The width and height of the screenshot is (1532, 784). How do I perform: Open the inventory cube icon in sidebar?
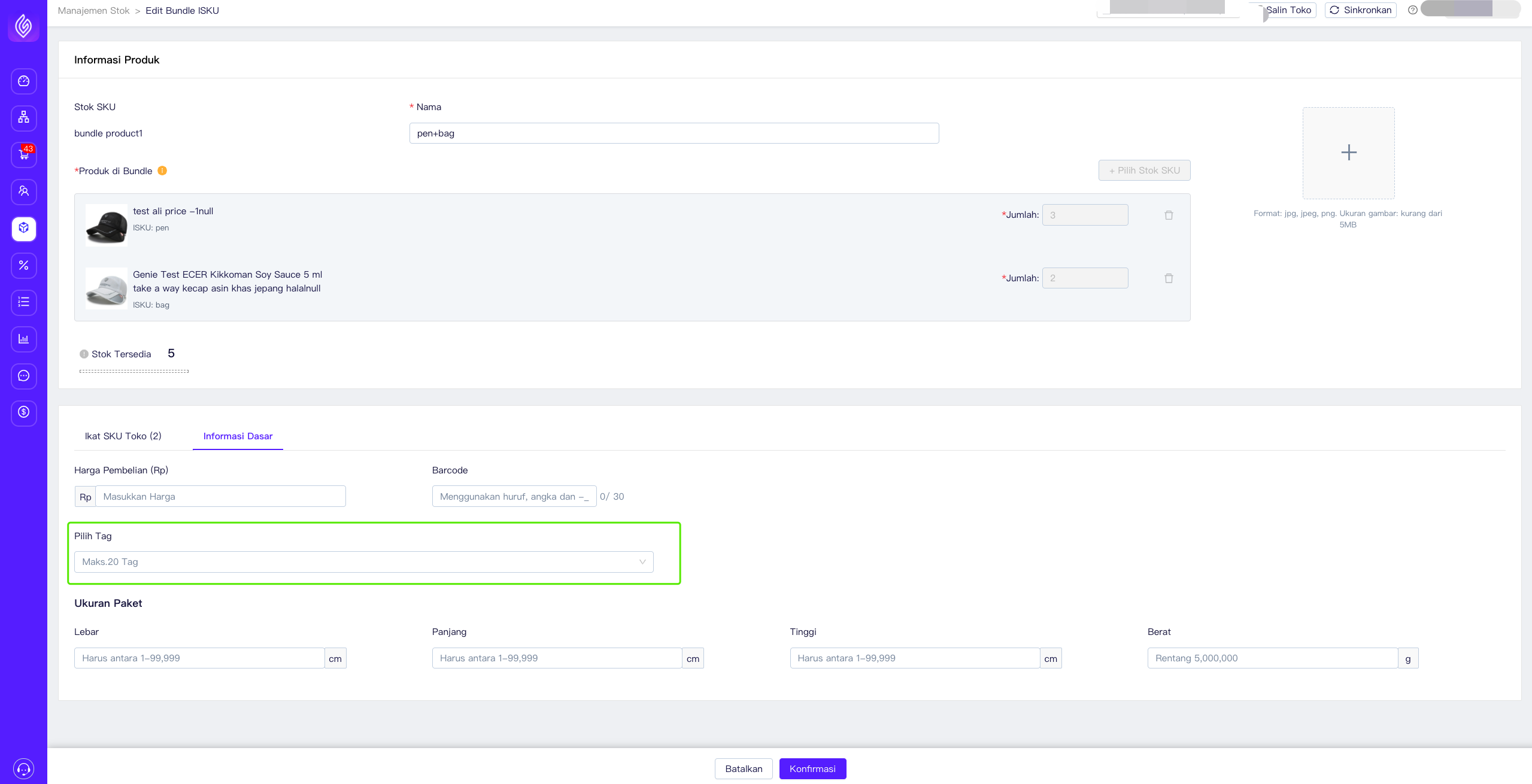click(23, 229)
